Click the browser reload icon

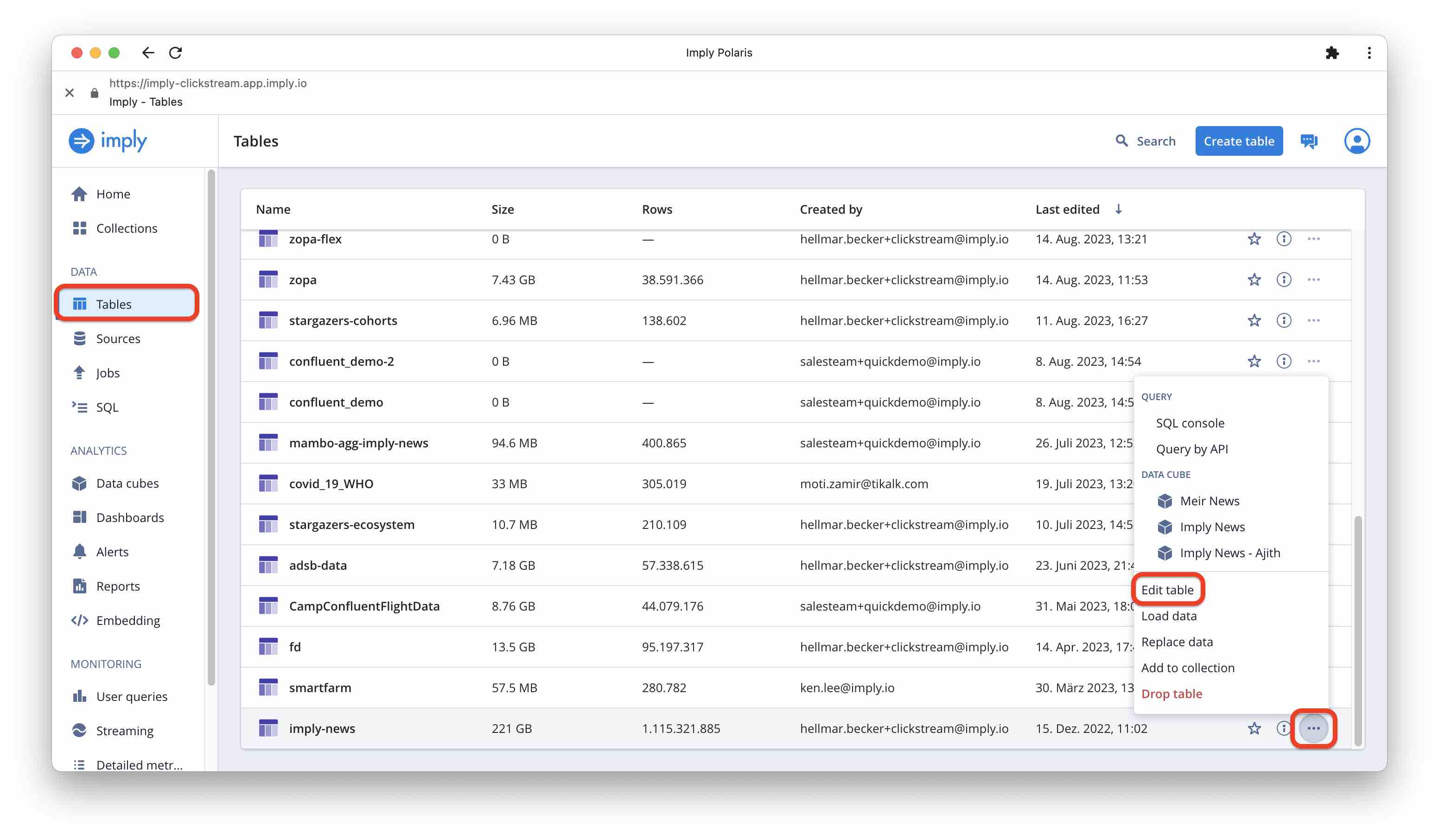(175, 52)
